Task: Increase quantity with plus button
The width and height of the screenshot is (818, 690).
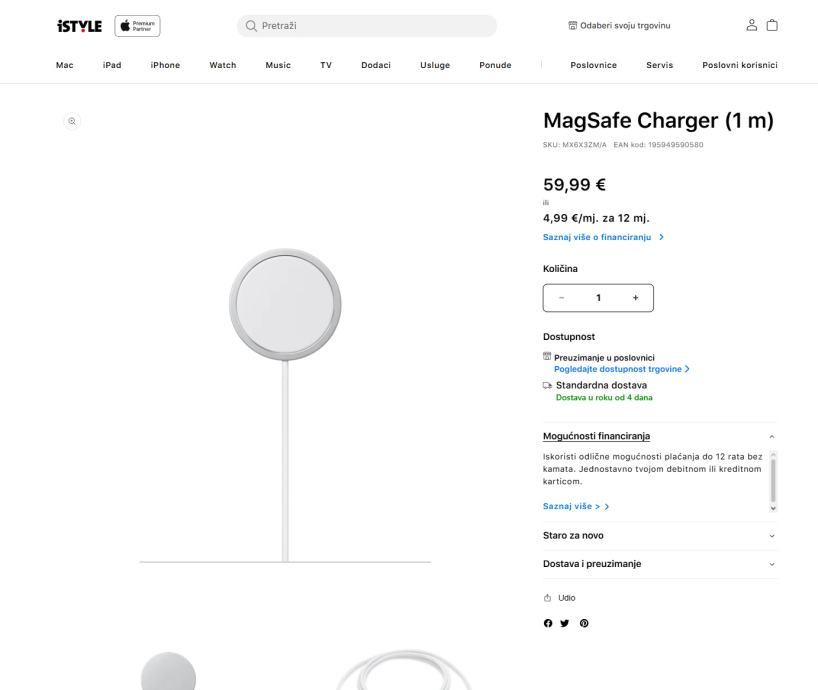Action: point(635,298)
